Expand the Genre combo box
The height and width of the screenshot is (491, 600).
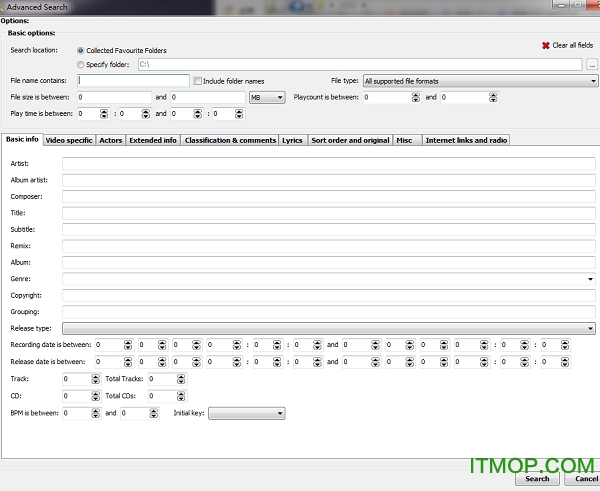click(590, 279)
